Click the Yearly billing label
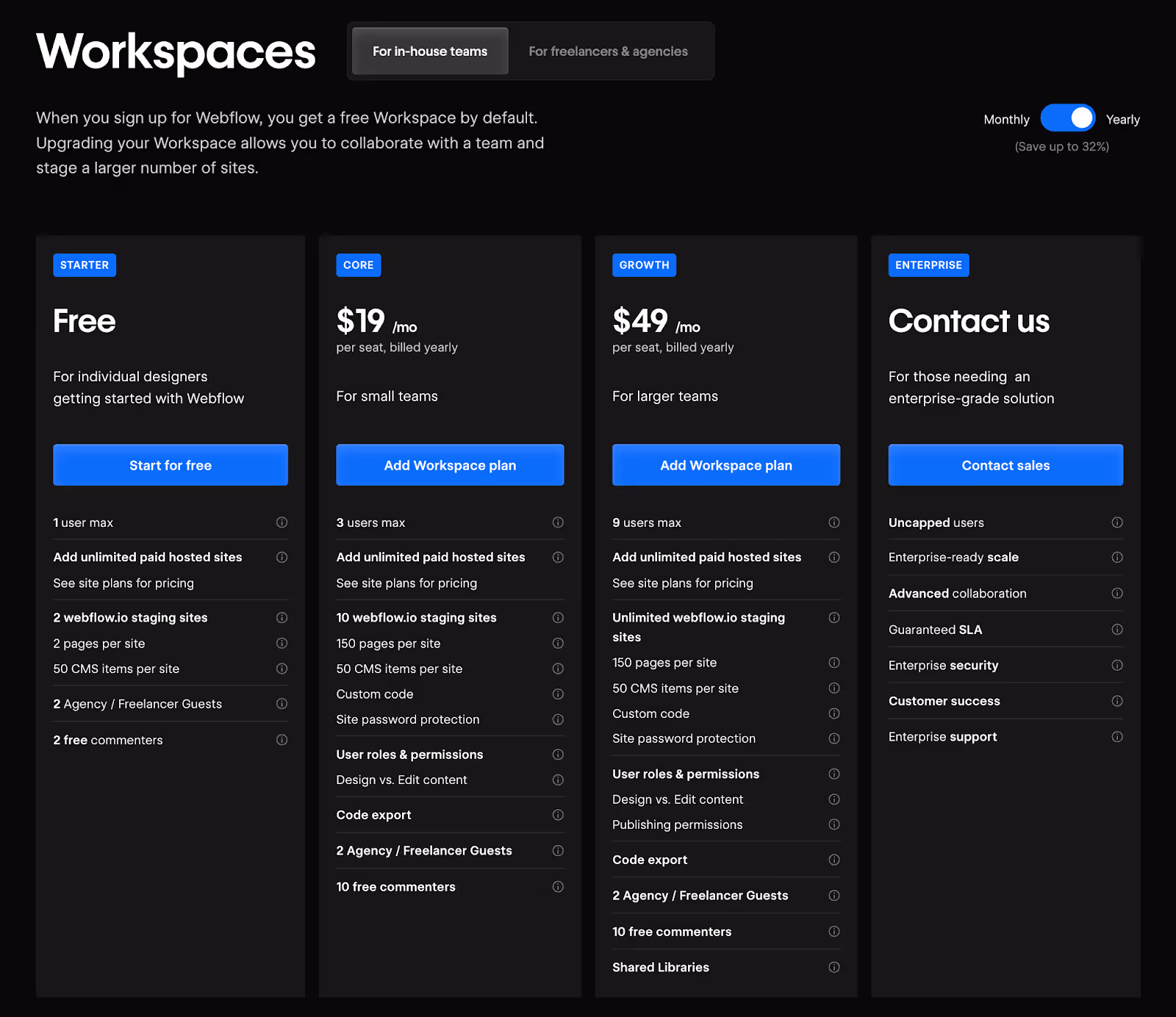 click(x=1122, y=119)
